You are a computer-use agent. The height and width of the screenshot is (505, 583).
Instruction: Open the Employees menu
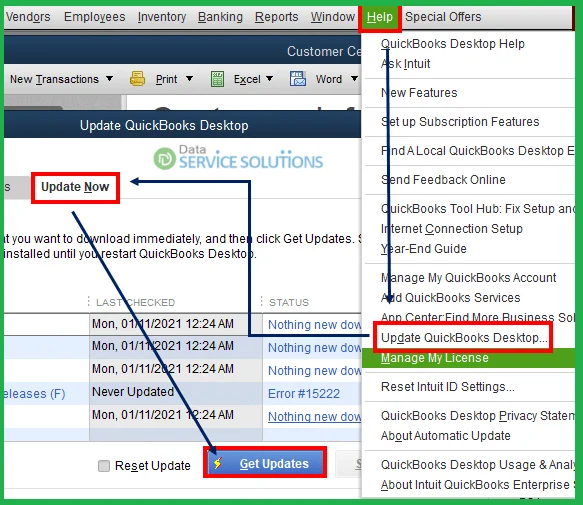[94, 17]
